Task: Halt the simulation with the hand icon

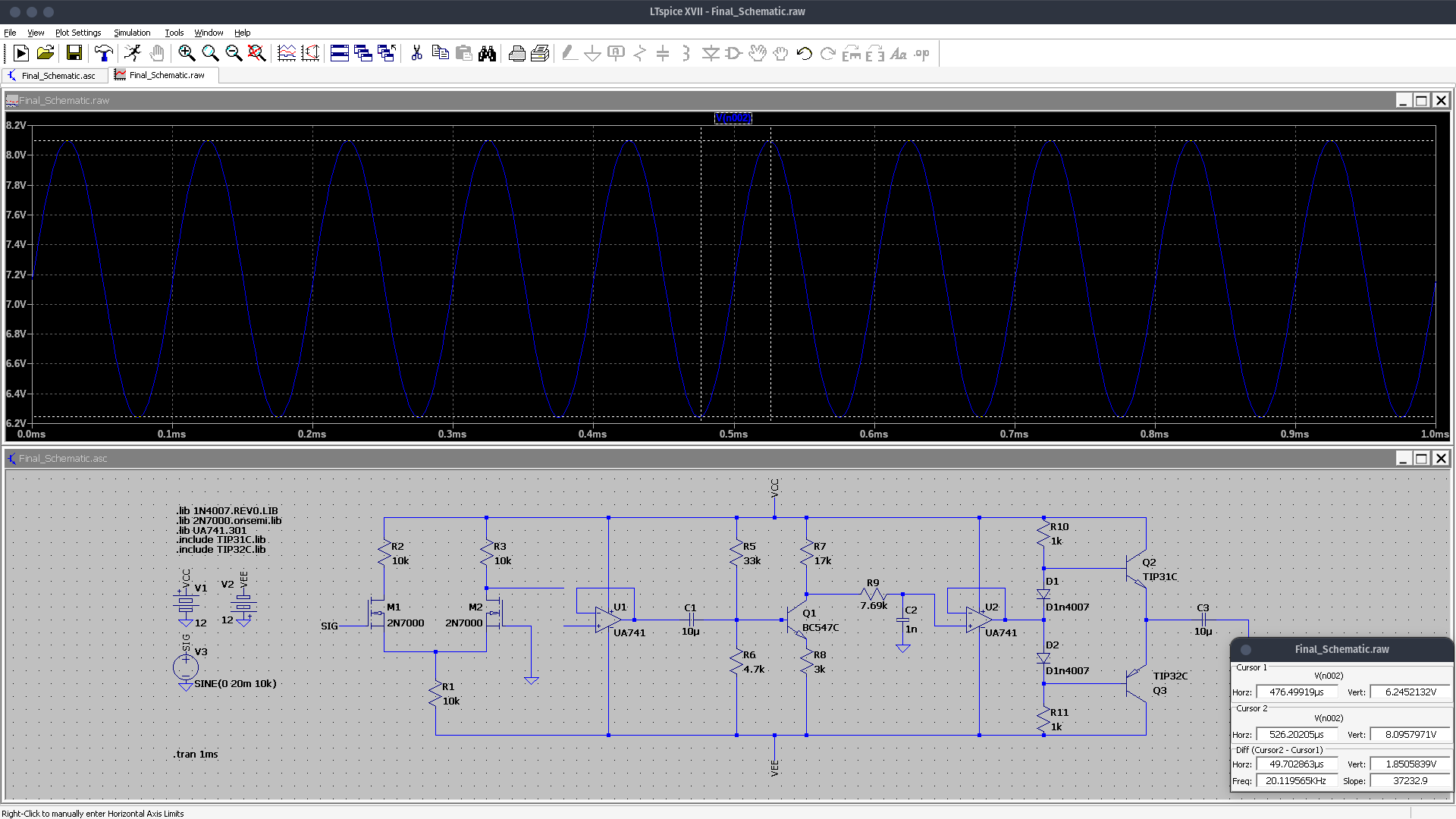Action: click(x=156, y=53)
